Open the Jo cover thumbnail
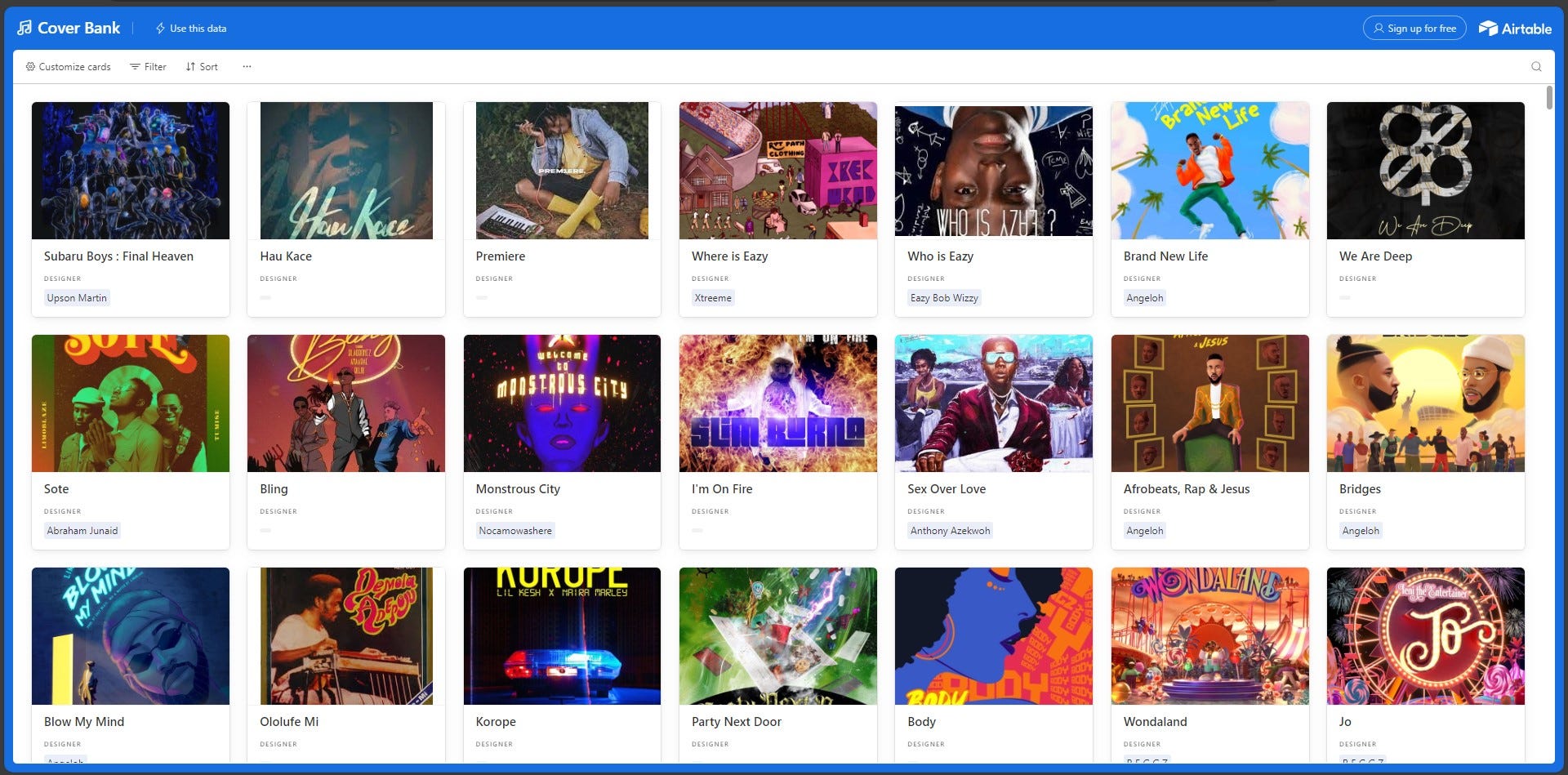The image size is (1568, 775). pyautogui.click(x=1426, y=636)
